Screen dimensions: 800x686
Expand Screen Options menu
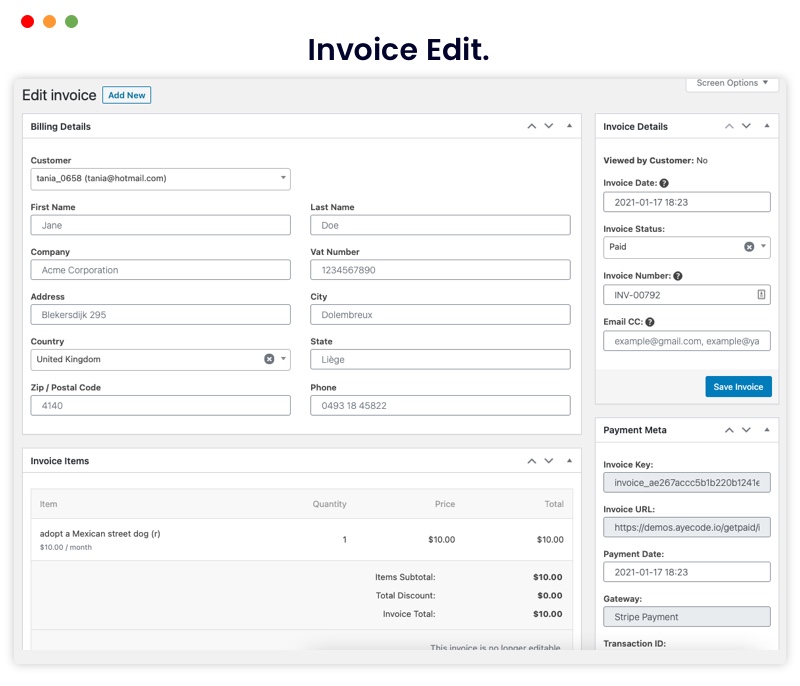pyautogui.click(x=732, y=83)
